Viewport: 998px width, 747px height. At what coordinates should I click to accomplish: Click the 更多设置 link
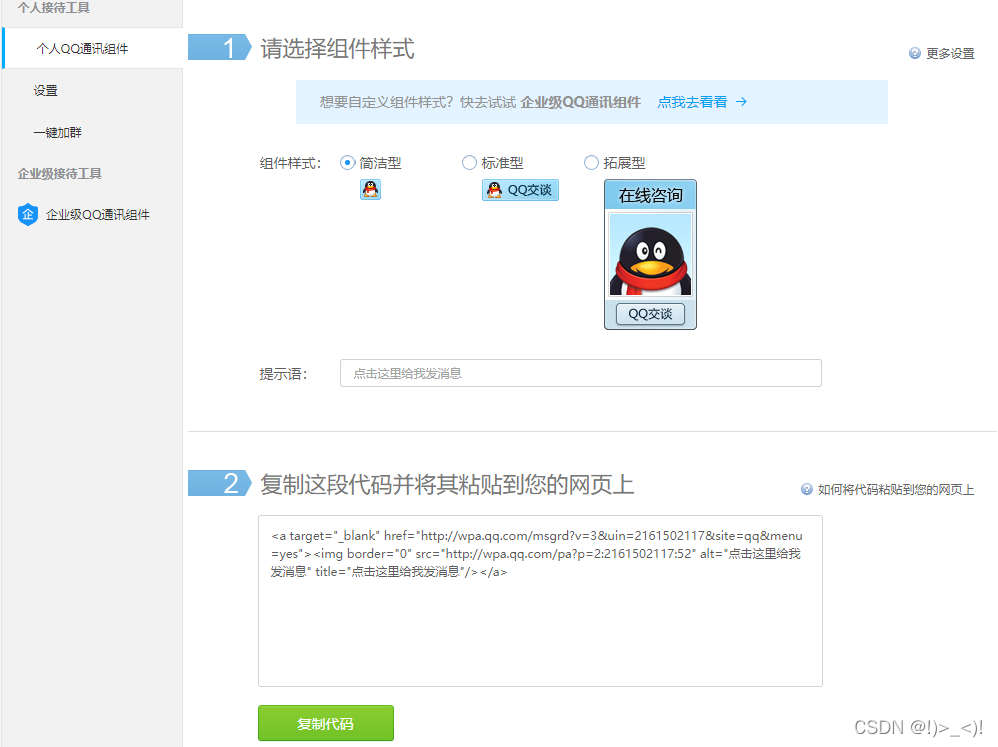tap(950, 53)
